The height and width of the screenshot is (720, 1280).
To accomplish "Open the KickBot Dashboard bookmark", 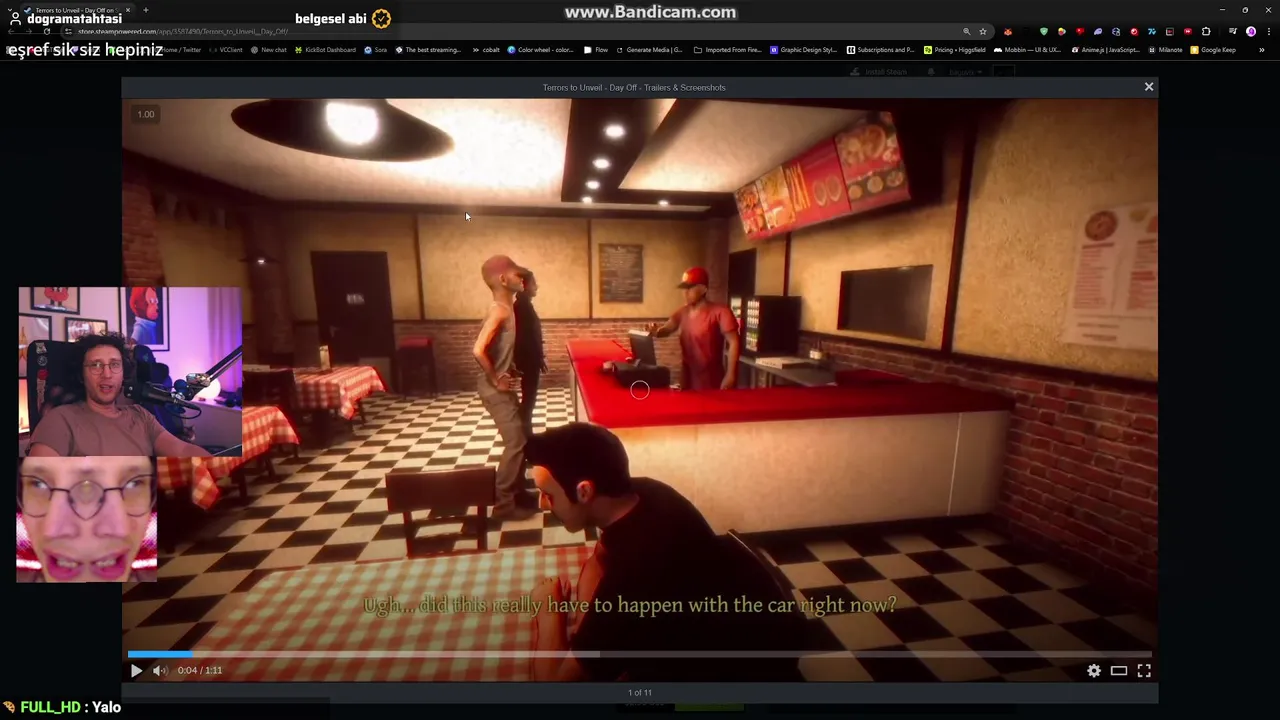I will [325, 50].
